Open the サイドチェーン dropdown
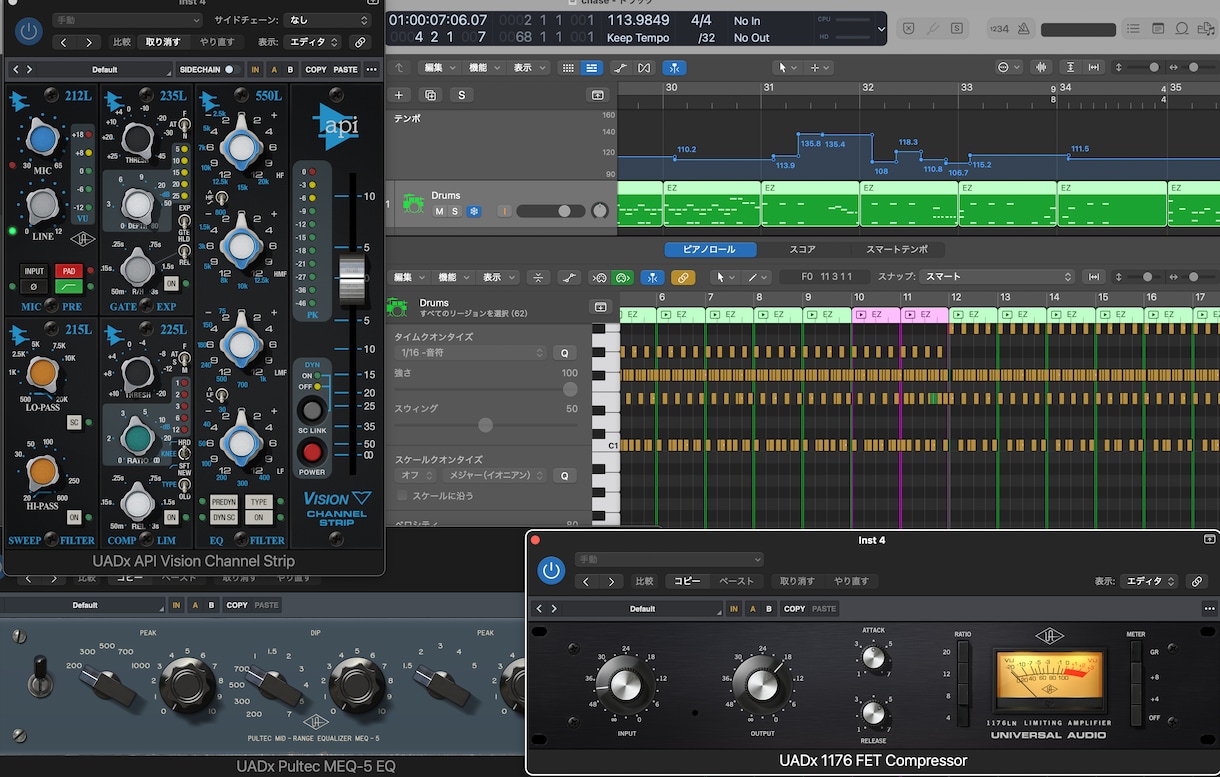This screenshot has width=1220, height=777. point(326,20)
